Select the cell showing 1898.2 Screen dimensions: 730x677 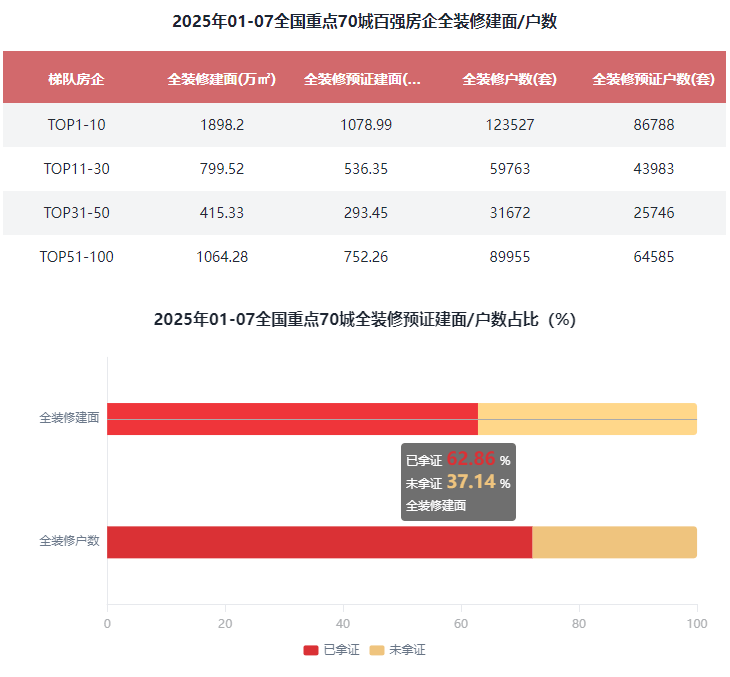[x=221, y=125]
